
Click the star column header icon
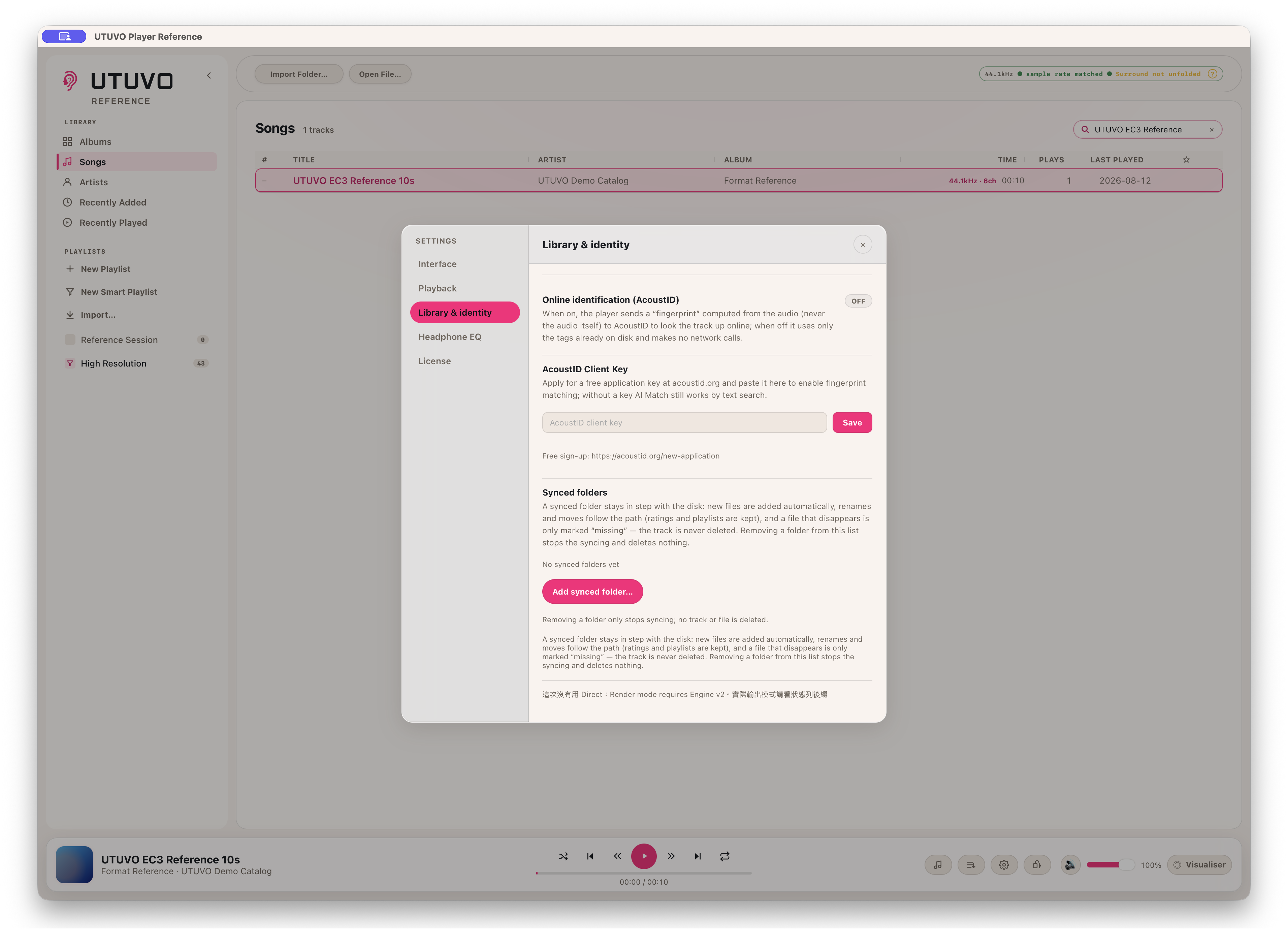[1186, 159]
